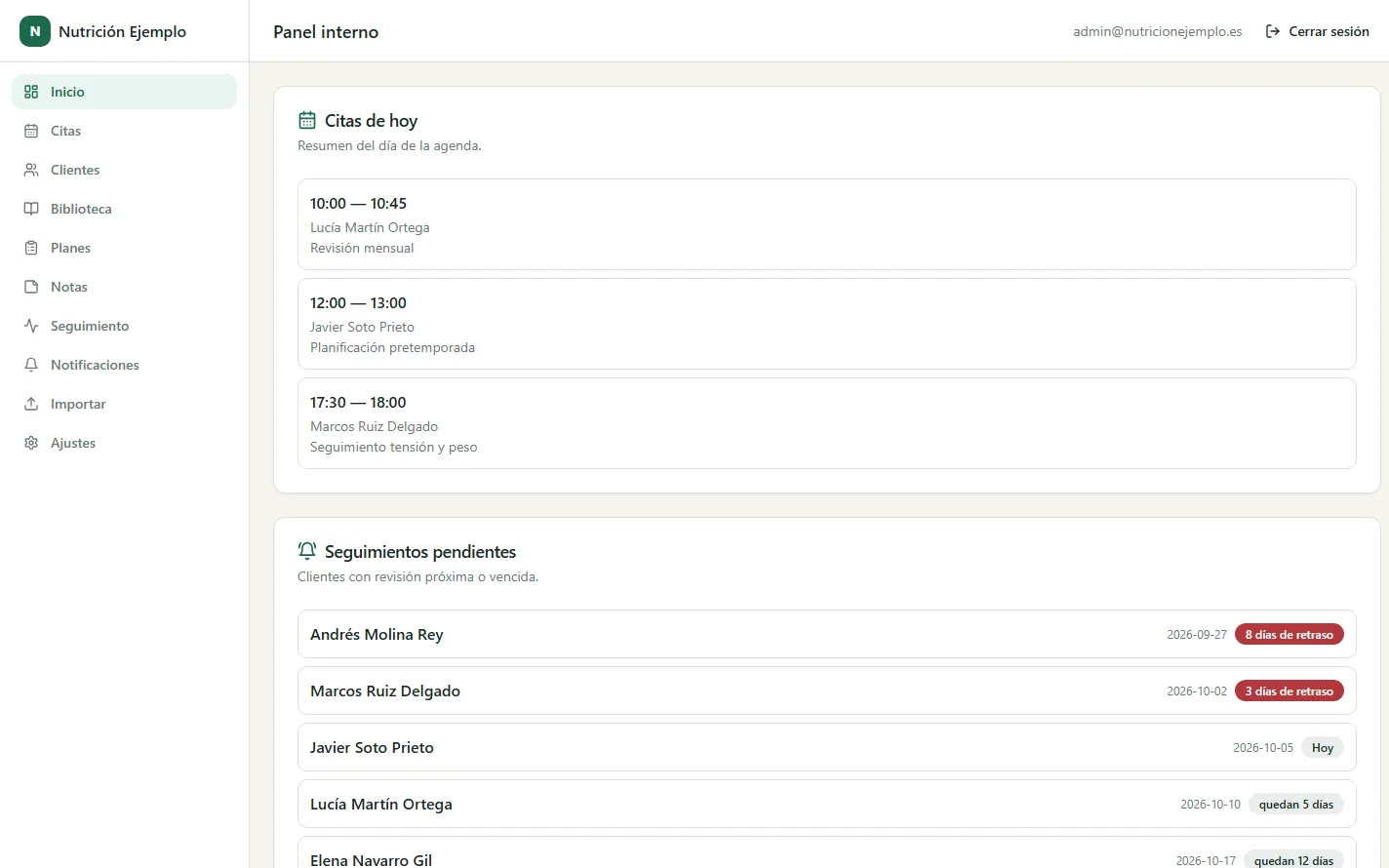The width and height of the screenshot is (1389, 868).
Task: Open Ajustes settings page
Action: pos(124,443)
